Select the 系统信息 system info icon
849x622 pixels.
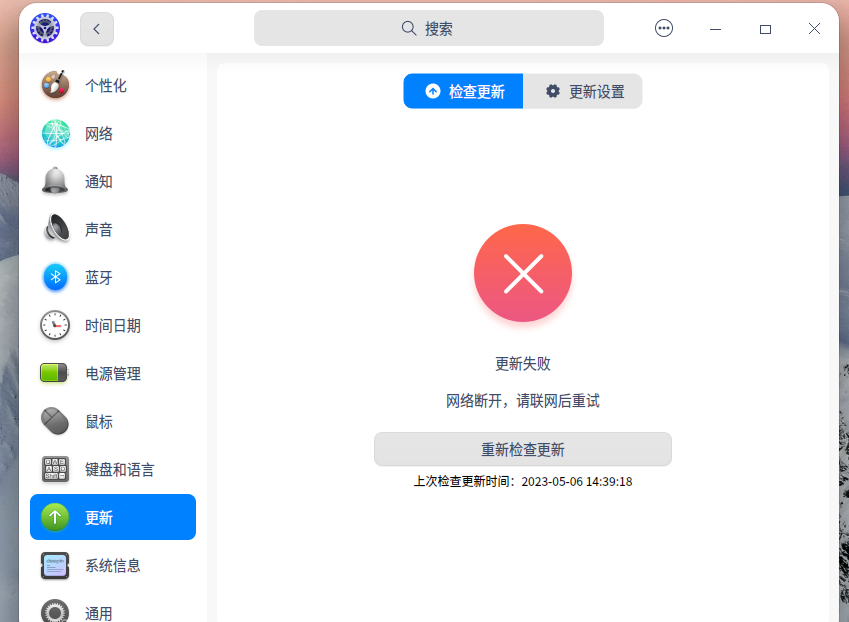coord(55,565)
